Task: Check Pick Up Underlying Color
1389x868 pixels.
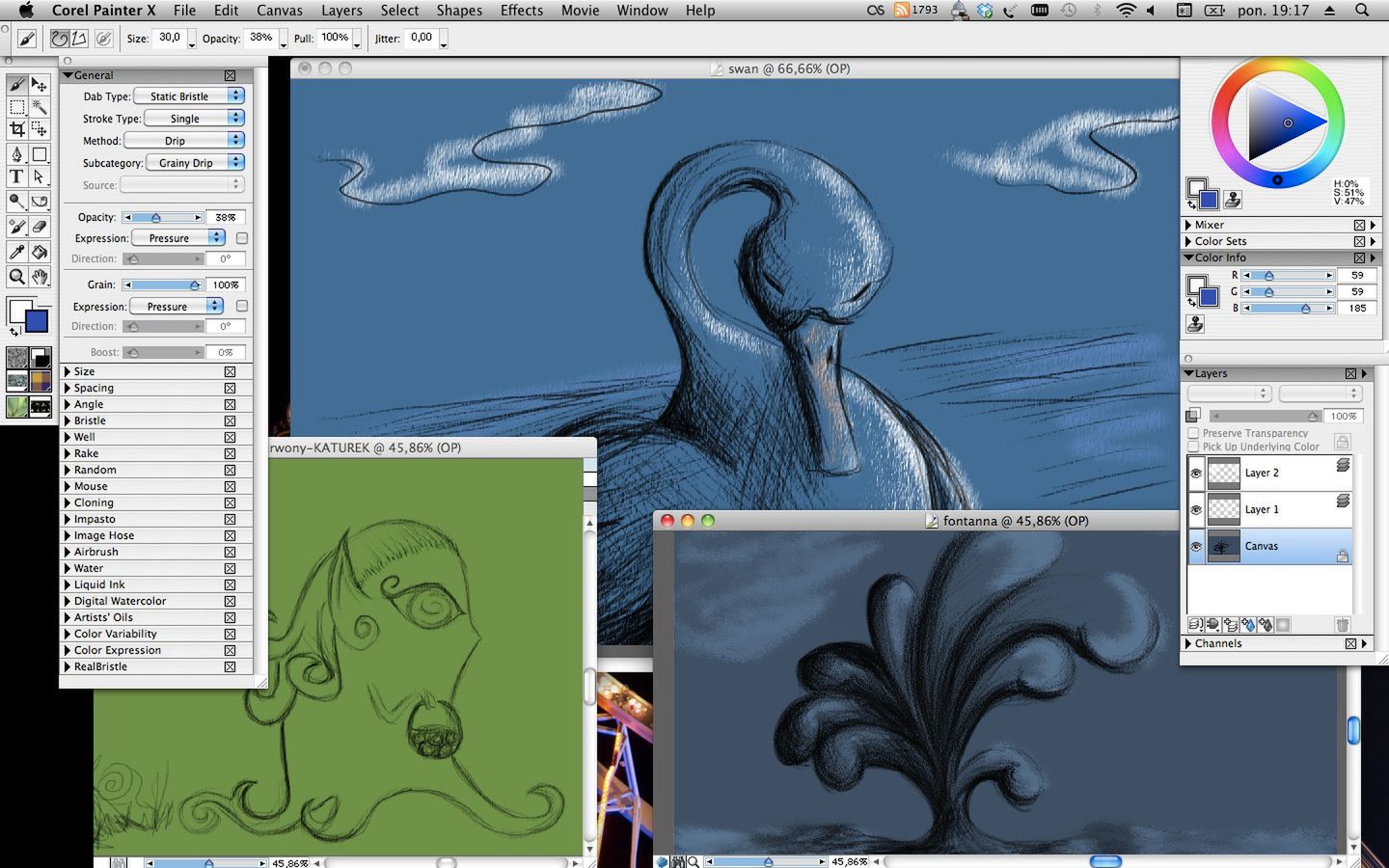Action: [1194, 447]
